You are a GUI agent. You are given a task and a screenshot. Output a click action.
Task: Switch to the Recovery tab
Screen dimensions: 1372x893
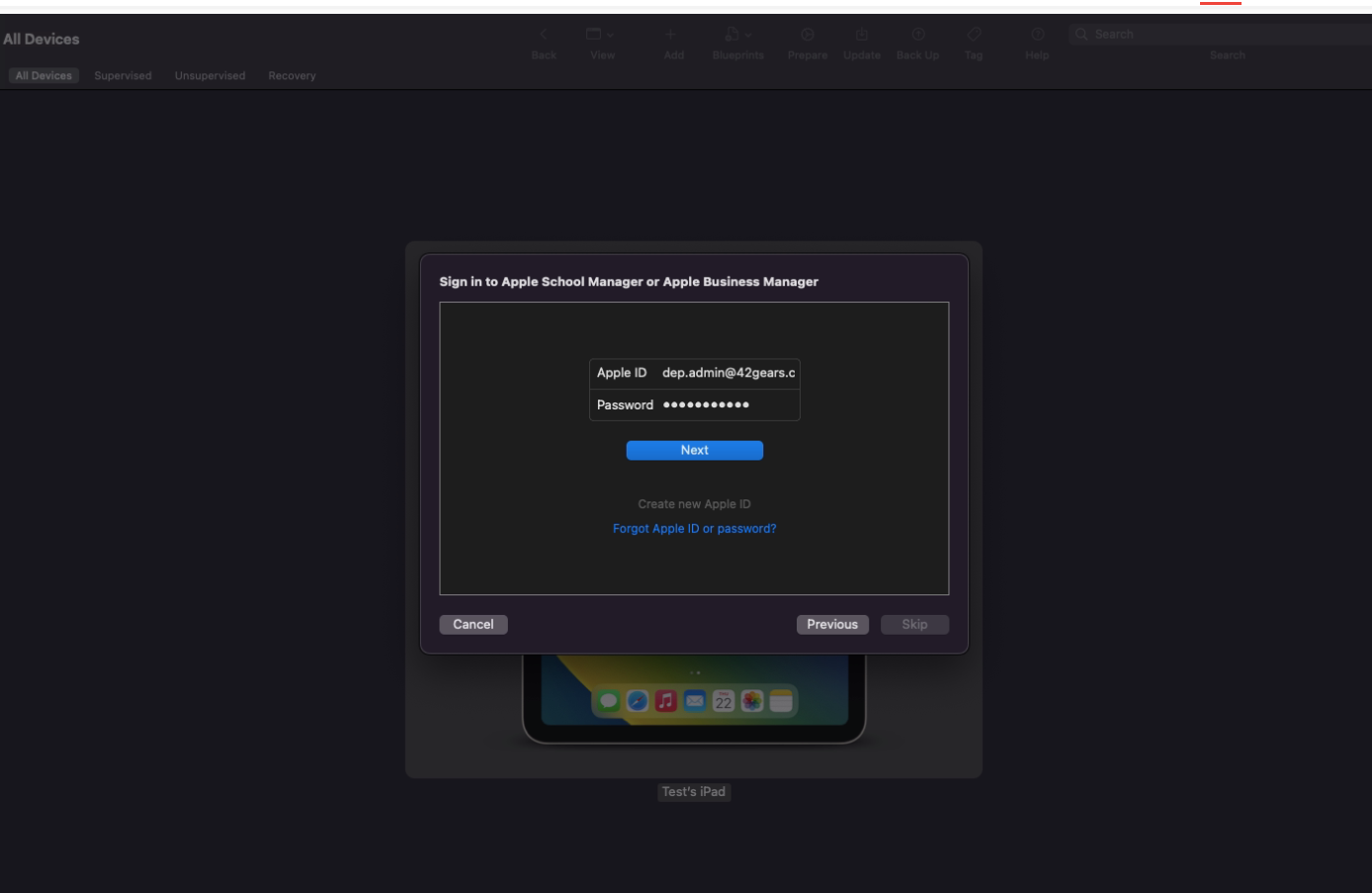point(292,76)
